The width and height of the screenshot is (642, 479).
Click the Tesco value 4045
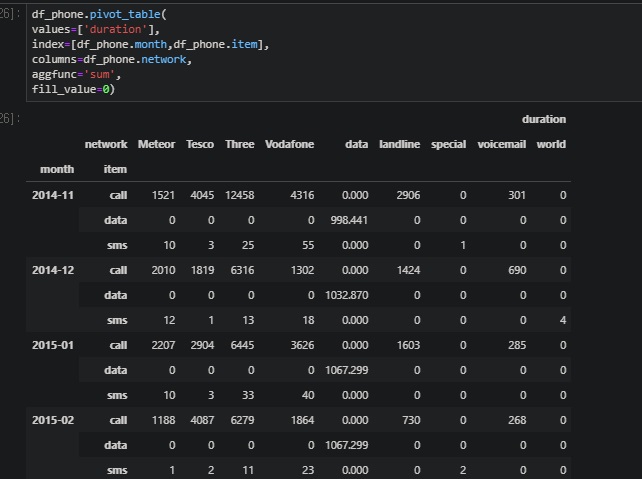click(x=202, y=195)
